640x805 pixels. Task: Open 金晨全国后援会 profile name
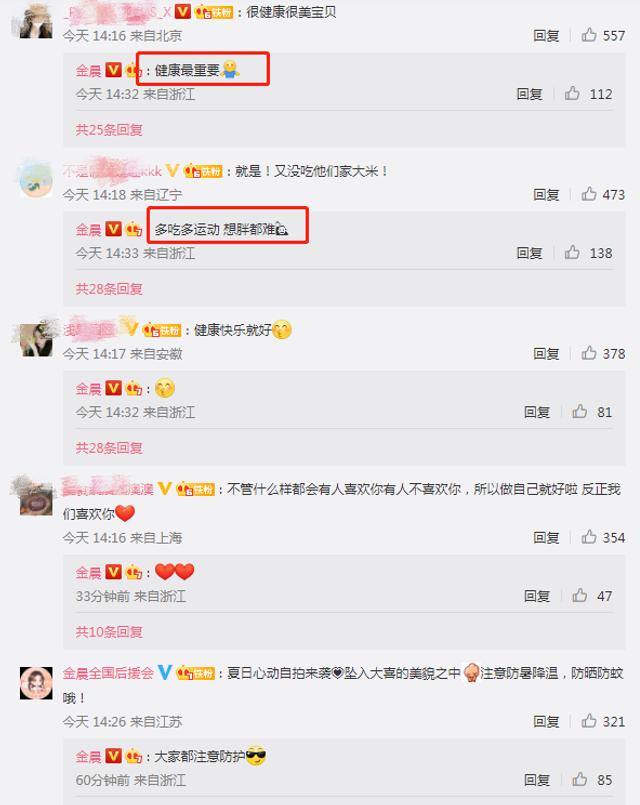pyautogui.click(x=108, y=673)
